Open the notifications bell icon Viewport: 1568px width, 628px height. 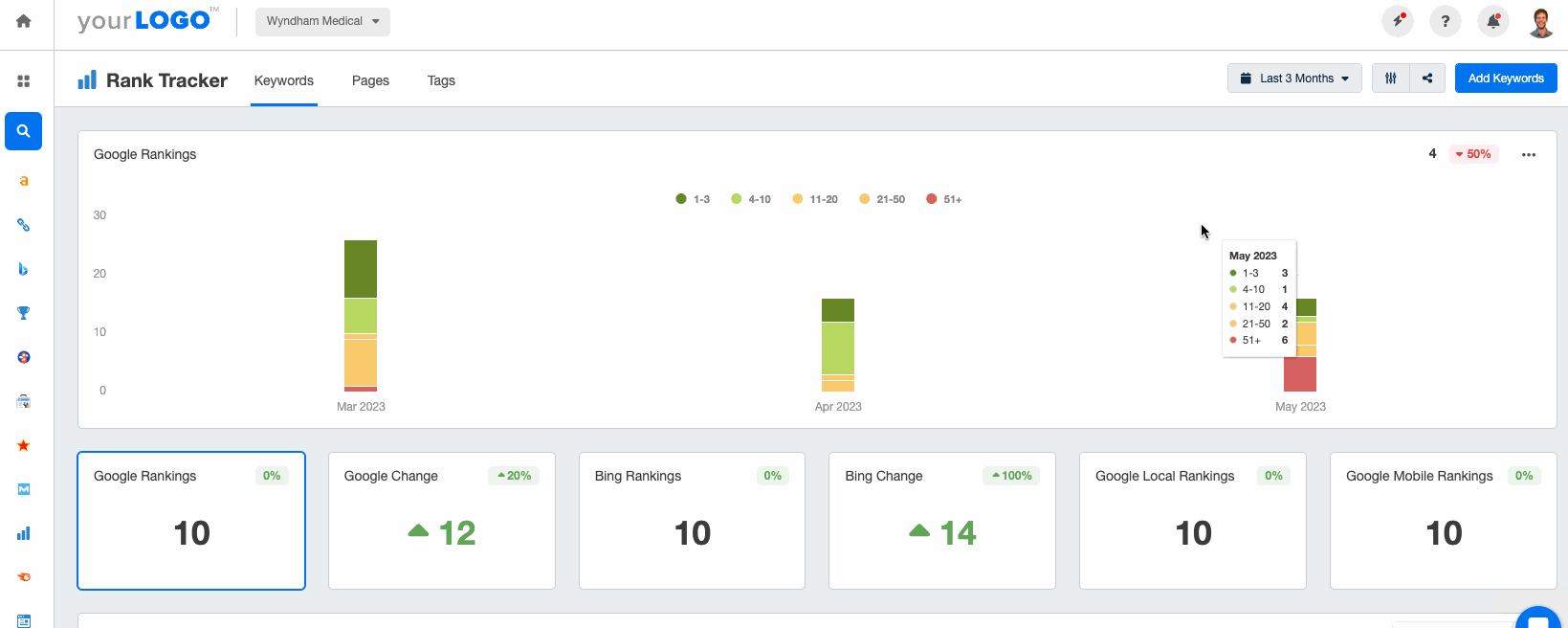1492,21
